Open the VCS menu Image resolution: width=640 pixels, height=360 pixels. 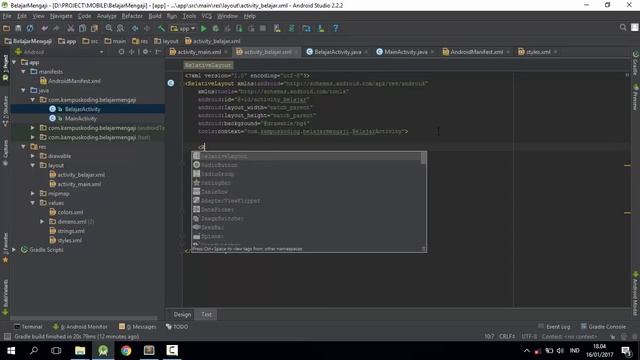tap(207, 16)
